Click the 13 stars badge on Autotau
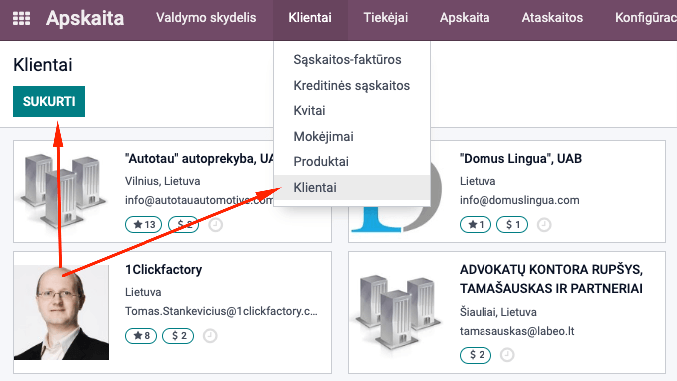The height and width of the screenshot is (381, 677). pyautogui.click(x=144, y=225)
